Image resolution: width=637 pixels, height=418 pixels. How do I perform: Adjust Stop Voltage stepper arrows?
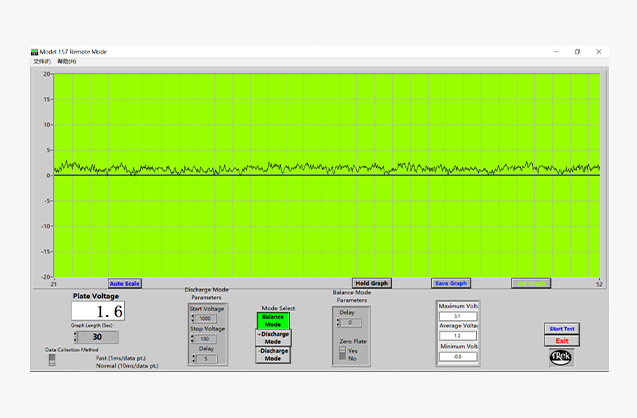tap(191, 339)
